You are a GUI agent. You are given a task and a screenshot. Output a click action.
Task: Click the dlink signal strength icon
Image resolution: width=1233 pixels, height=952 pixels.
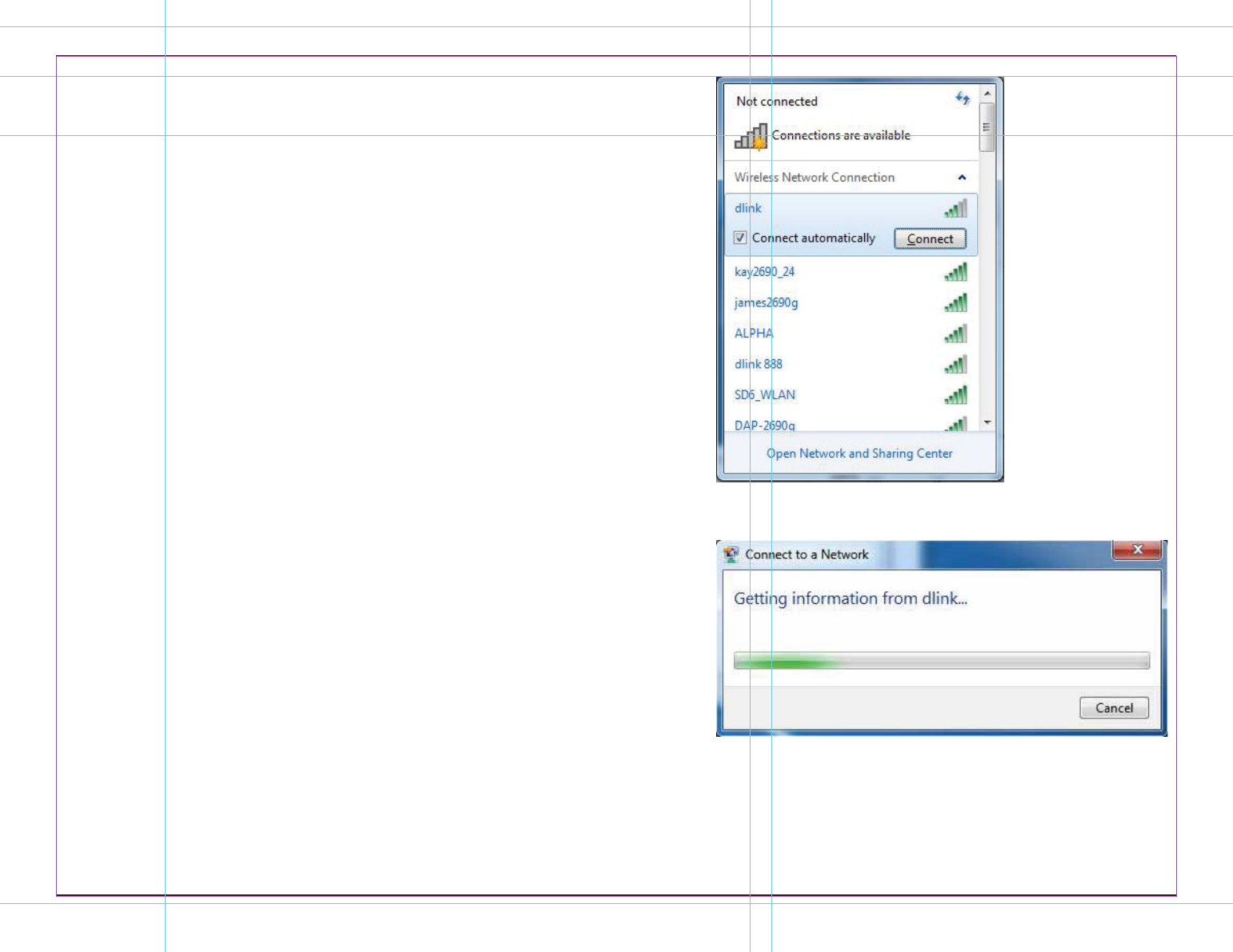tap(955, 209)
